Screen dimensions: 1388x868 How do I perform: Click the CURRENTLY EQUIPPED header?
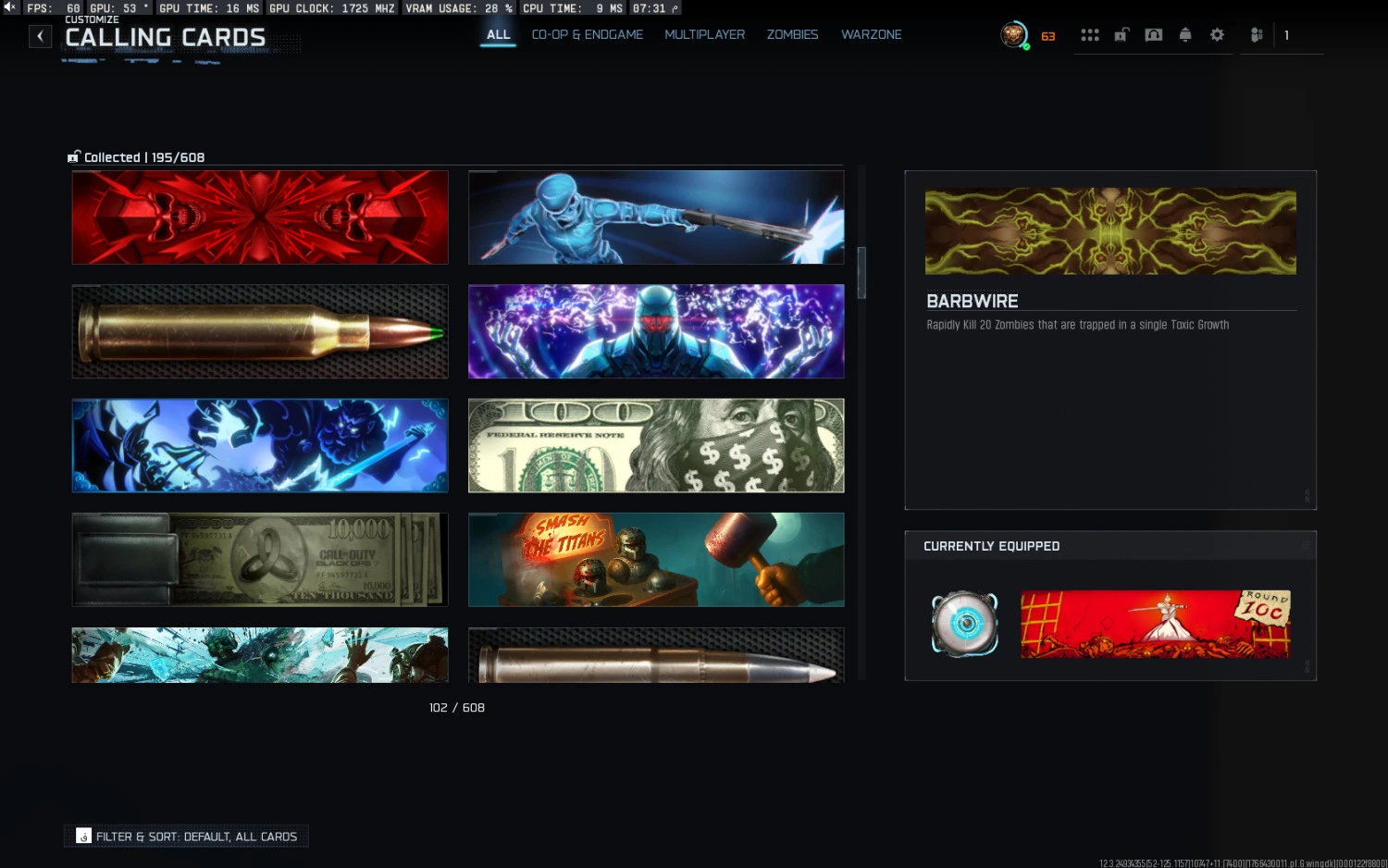point(992,546)
